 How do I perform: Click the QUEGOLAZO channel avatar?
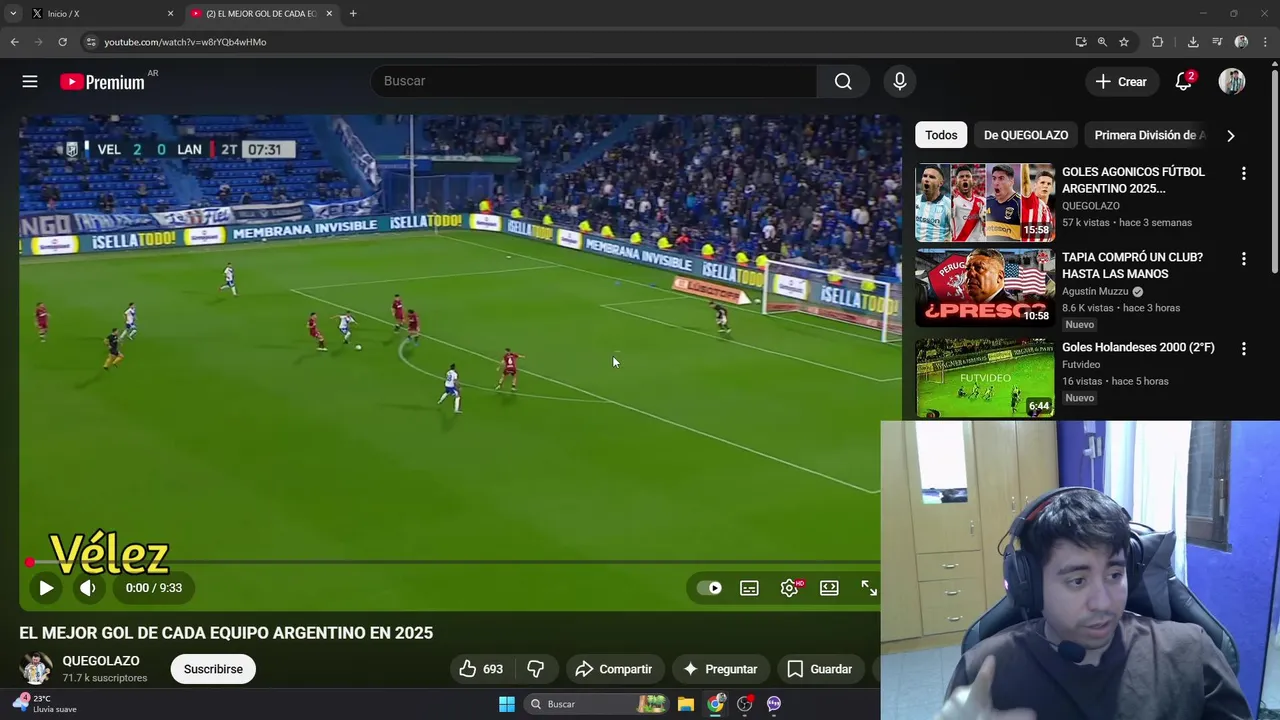point(36,668)
